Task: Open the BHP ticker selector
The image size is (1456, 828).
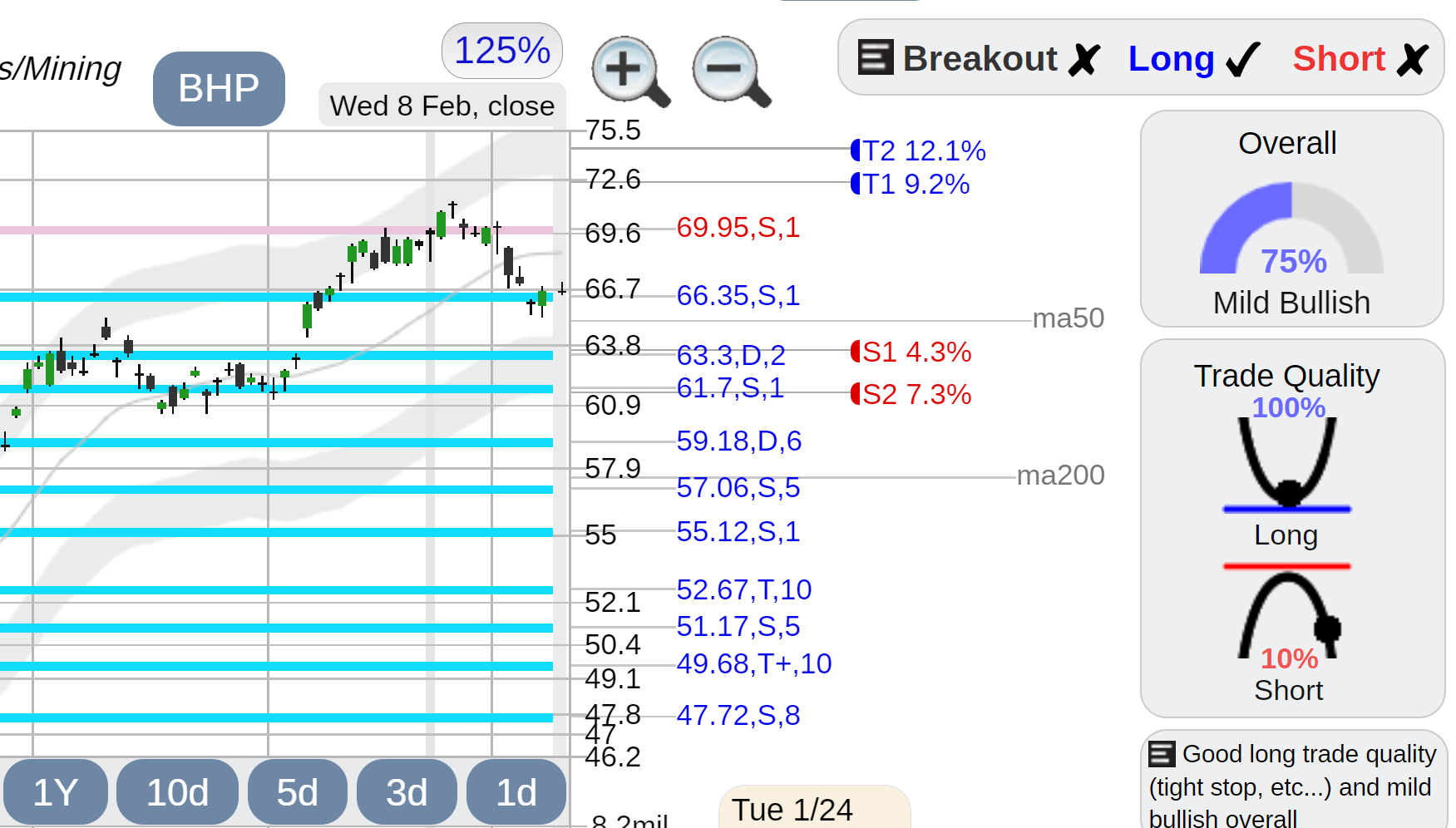Action: pos(219,88)
